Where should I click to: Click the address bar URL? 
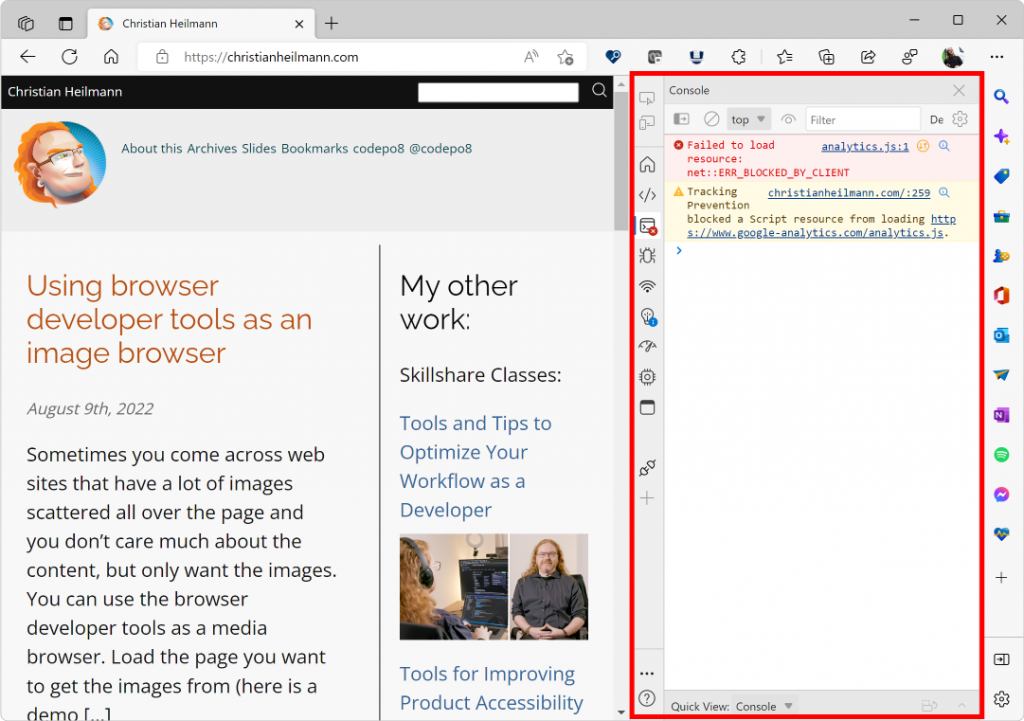coord(271,57)
